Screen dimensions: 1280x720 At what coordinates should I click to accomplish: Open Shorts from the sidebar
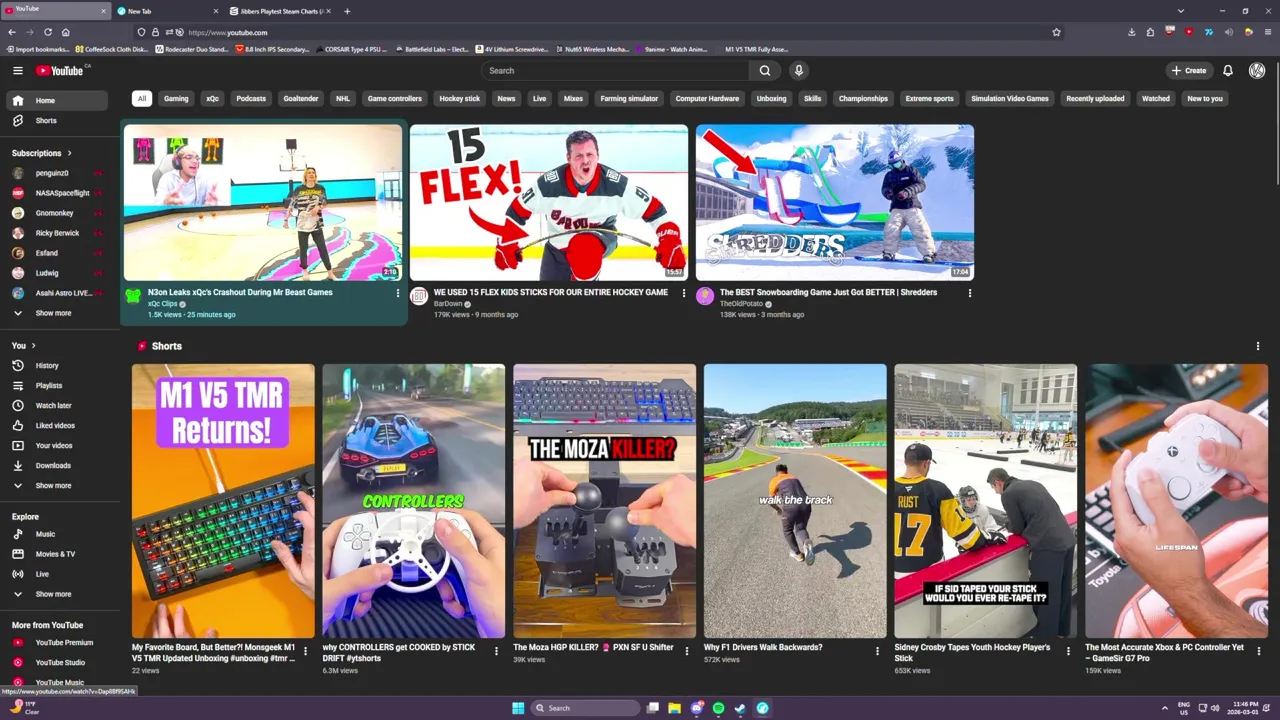click(x=55, y=120)
